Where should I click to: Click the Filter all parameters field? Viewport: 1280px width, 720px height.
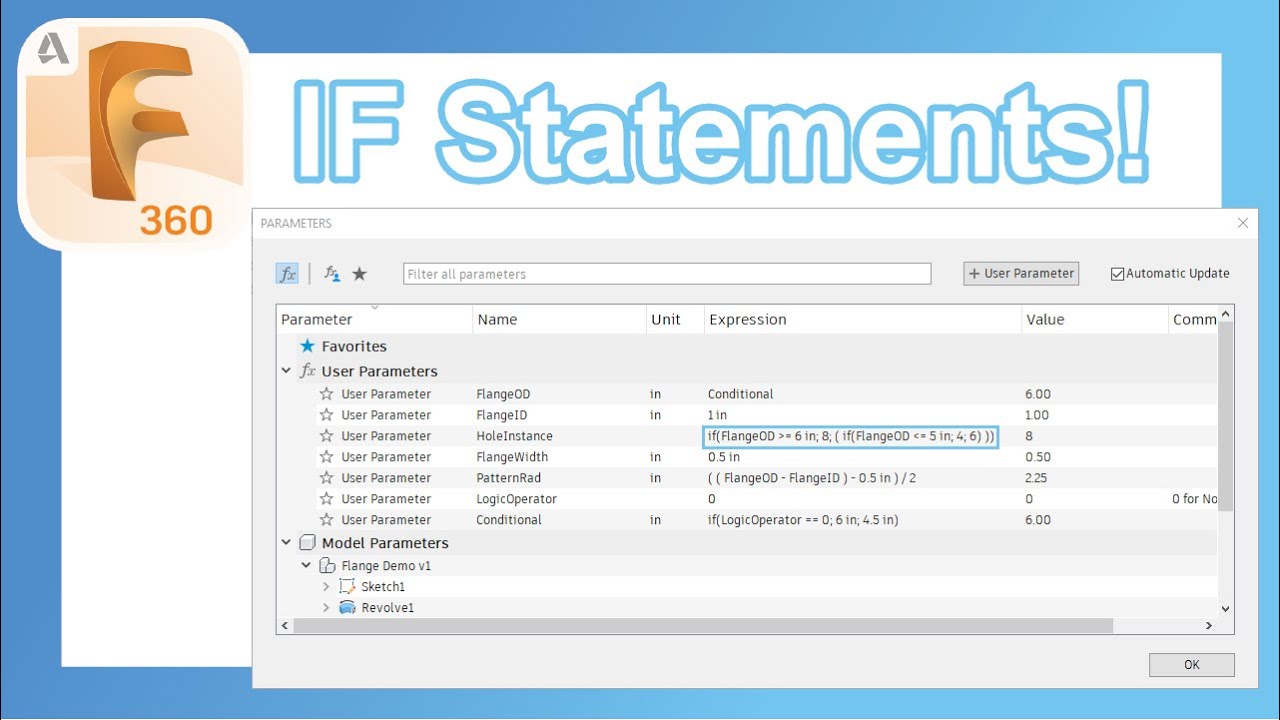pyautogui.click(x=667, y=274)
